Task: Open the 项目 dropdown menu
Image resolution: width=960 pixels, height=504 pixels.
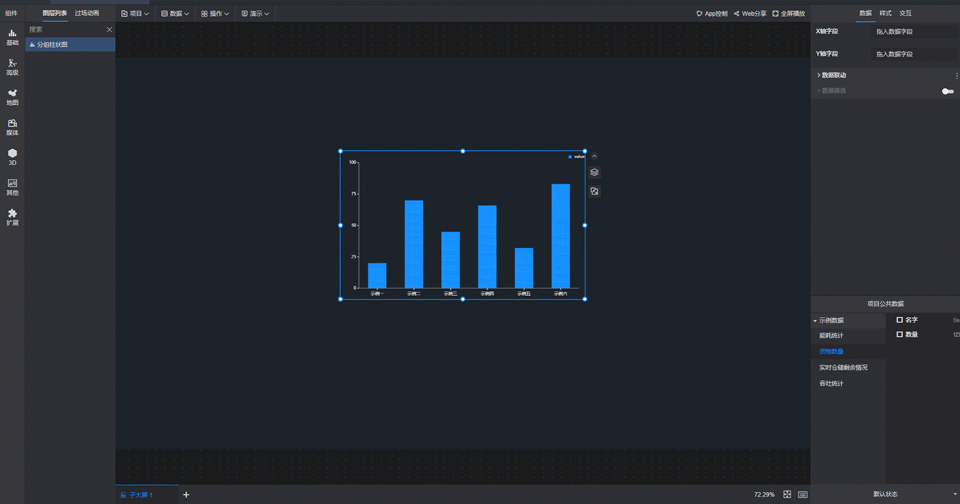Action: coord(135,13)
